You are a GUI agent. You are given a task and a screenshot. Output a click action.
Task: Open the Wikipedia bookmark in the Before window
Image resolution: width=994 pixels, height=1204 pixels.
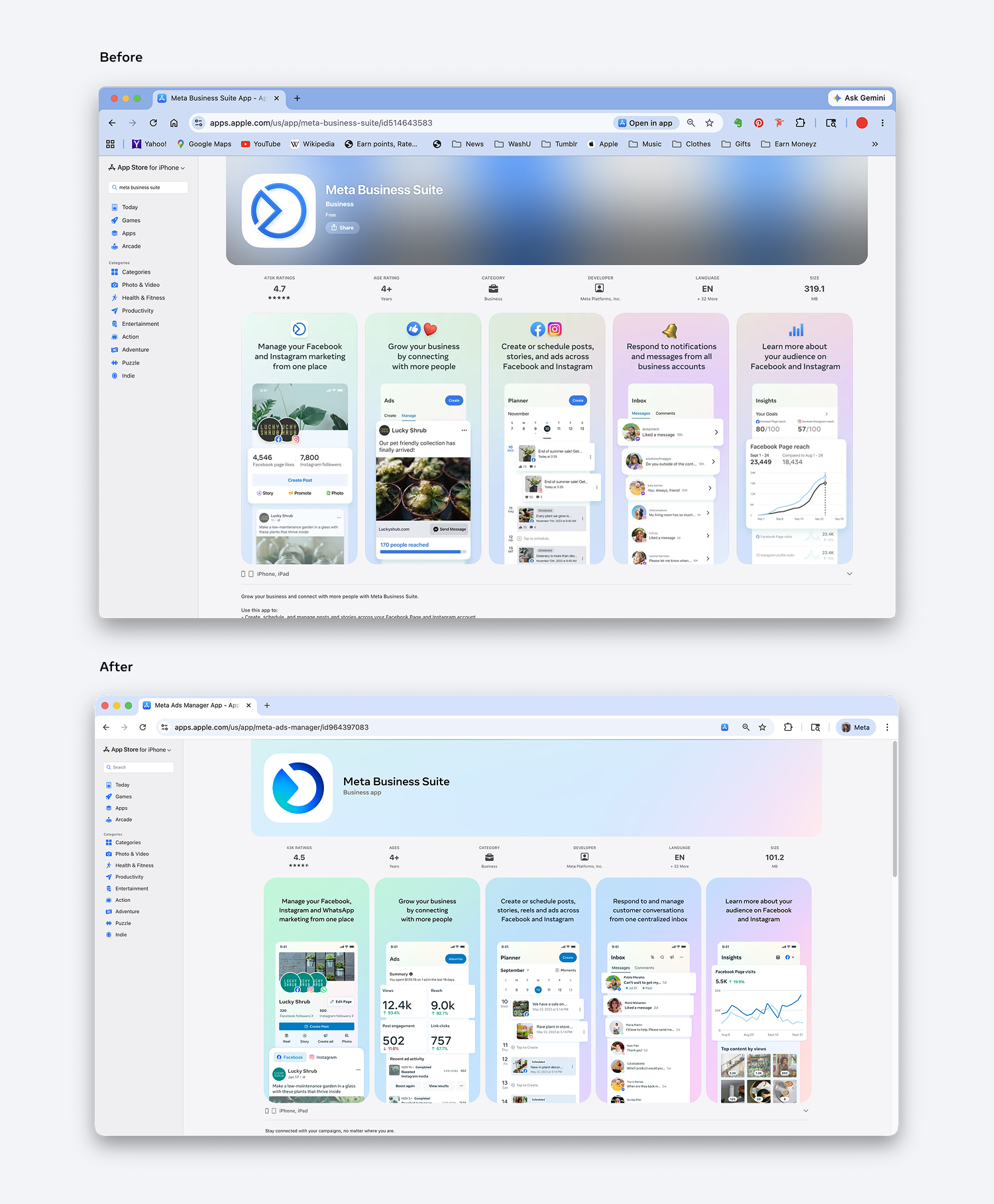[313, 144]
